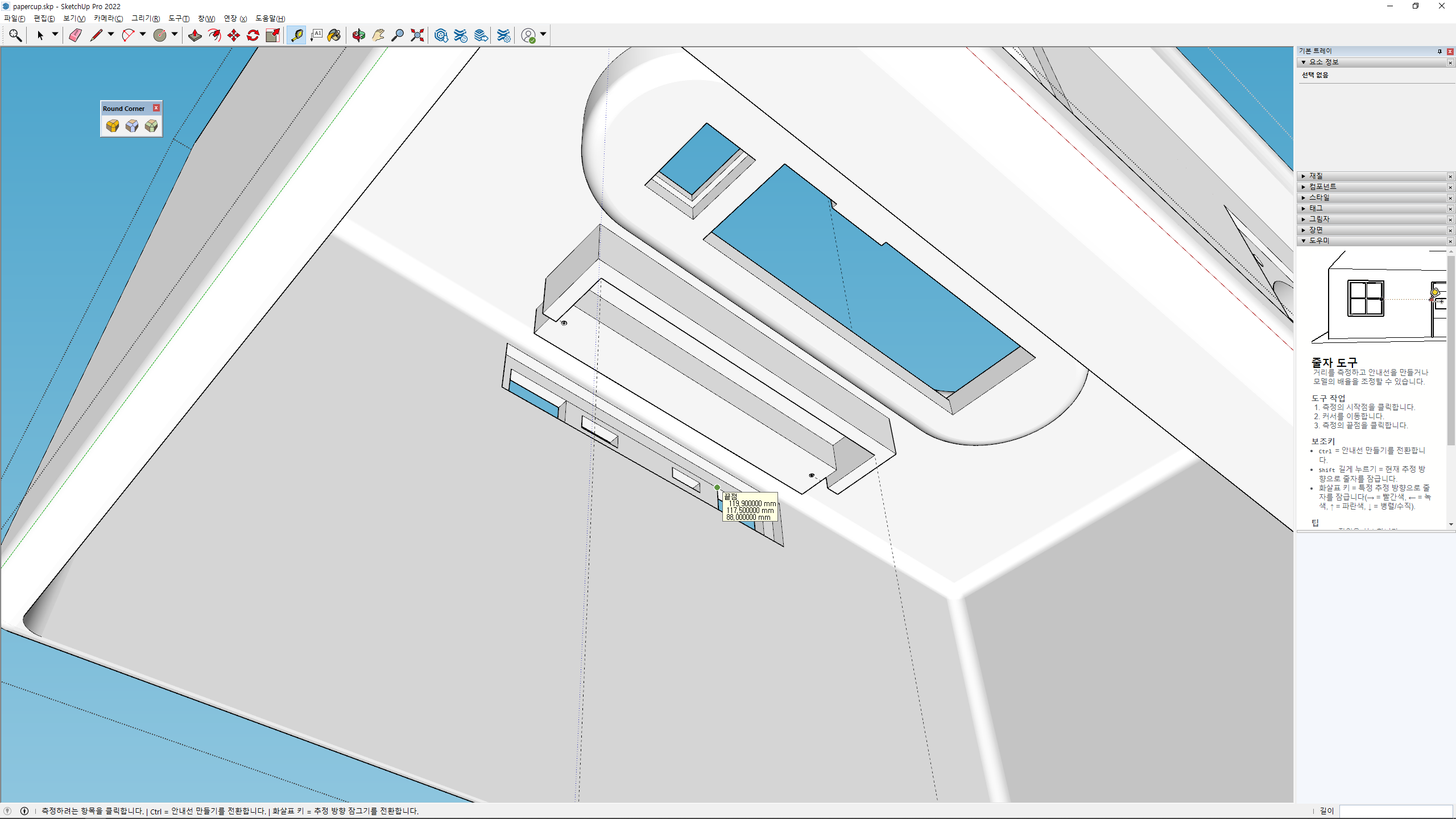Open the pencil tool dropdown arrow
Screen dimensions: 1456x819
(111, 35)
